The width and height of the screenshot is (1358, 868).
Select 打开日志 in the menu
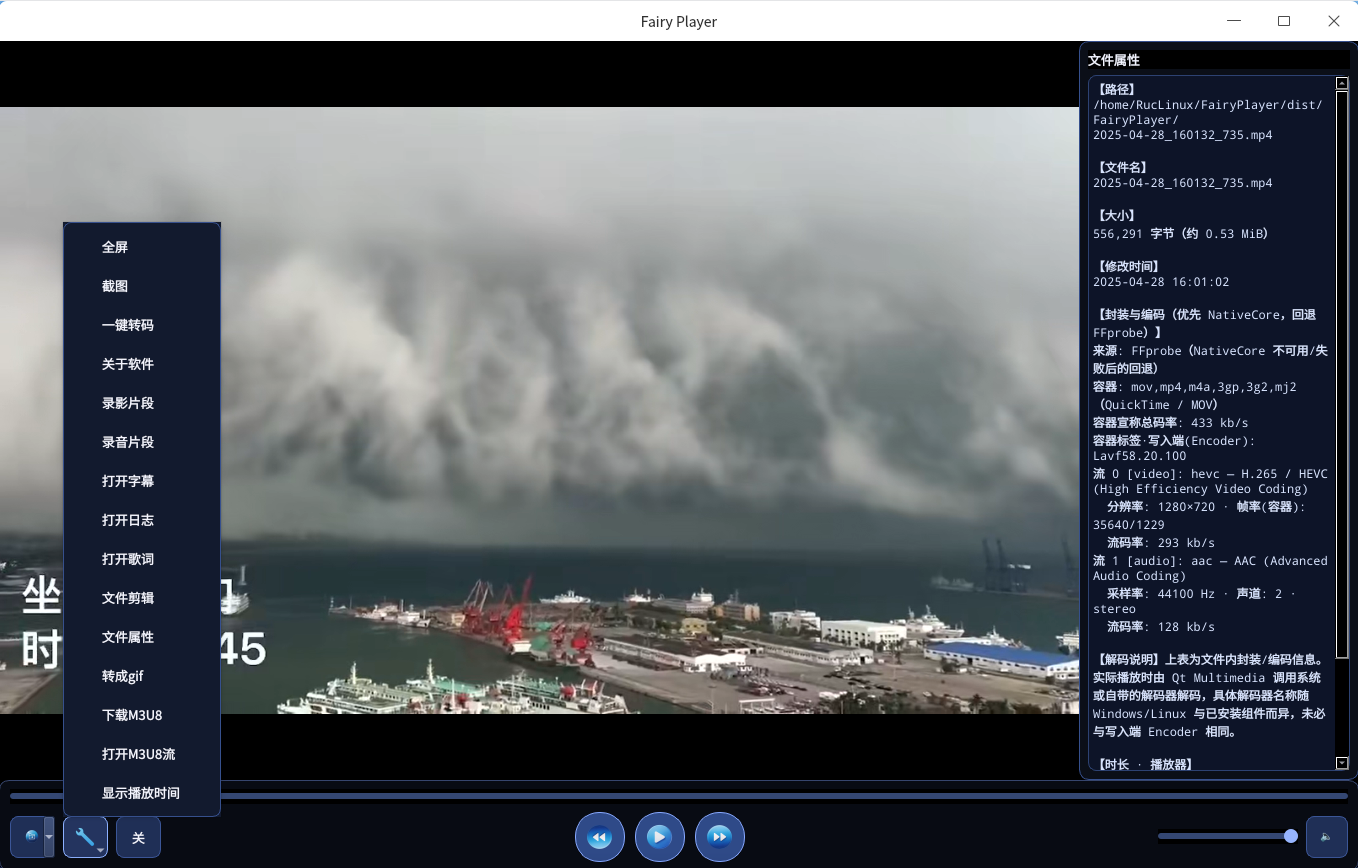click(142, 520)
